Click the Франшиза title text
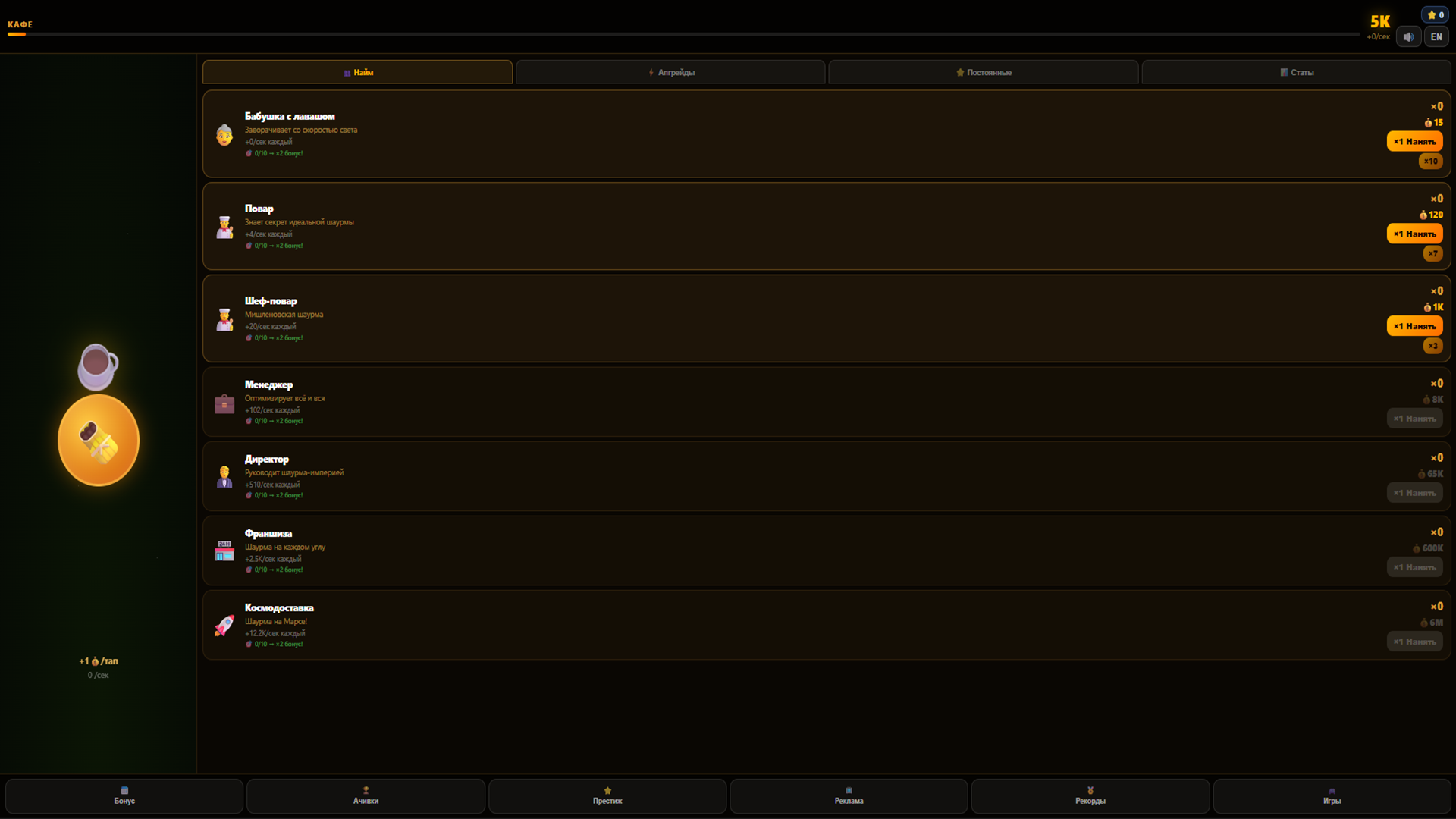Image resolution: width=1456 pixels, height=819 pixels. (268, 533)
